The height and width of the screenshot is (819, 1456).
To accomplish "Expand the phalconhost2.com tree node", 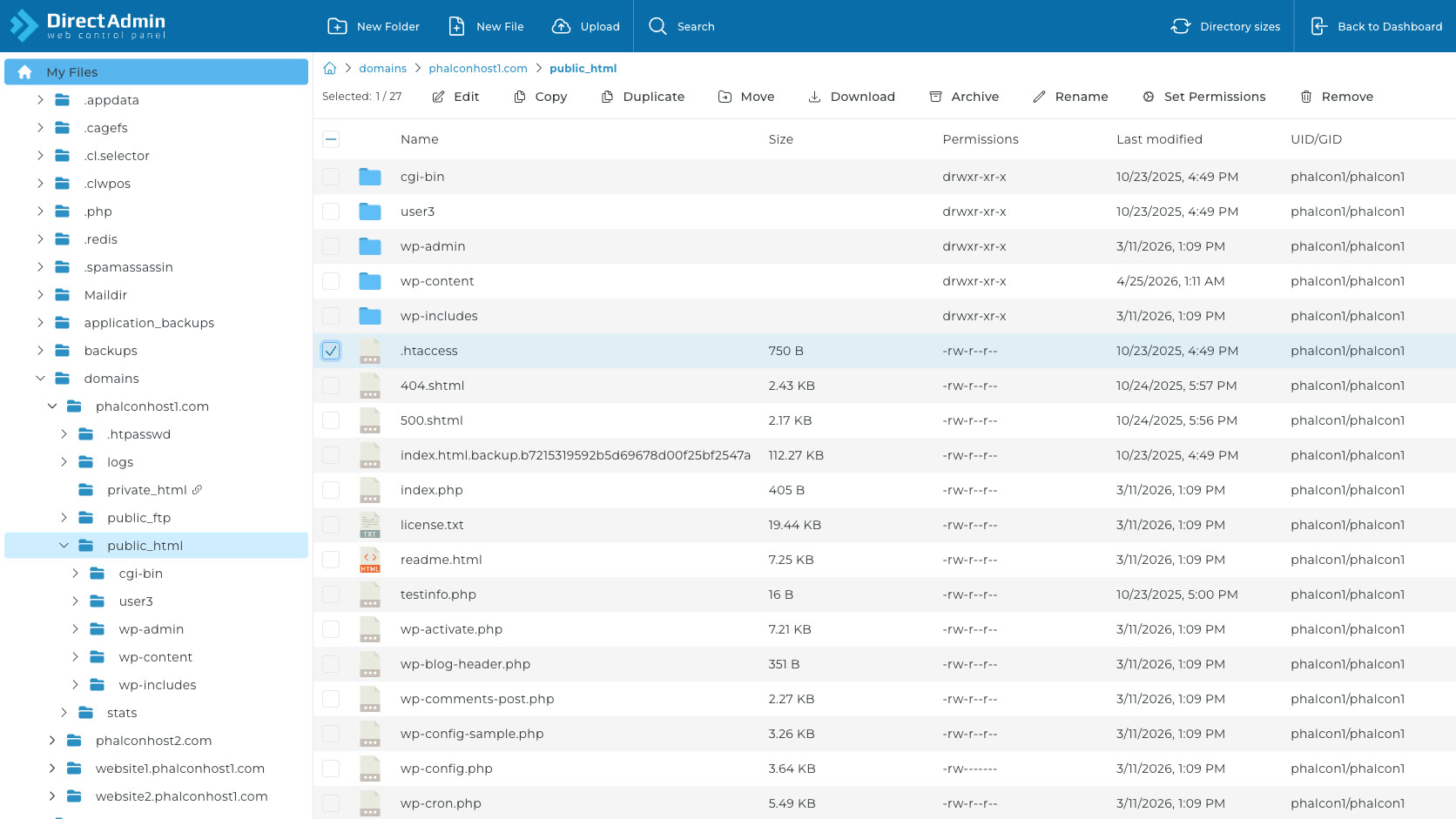I will 52,741.
